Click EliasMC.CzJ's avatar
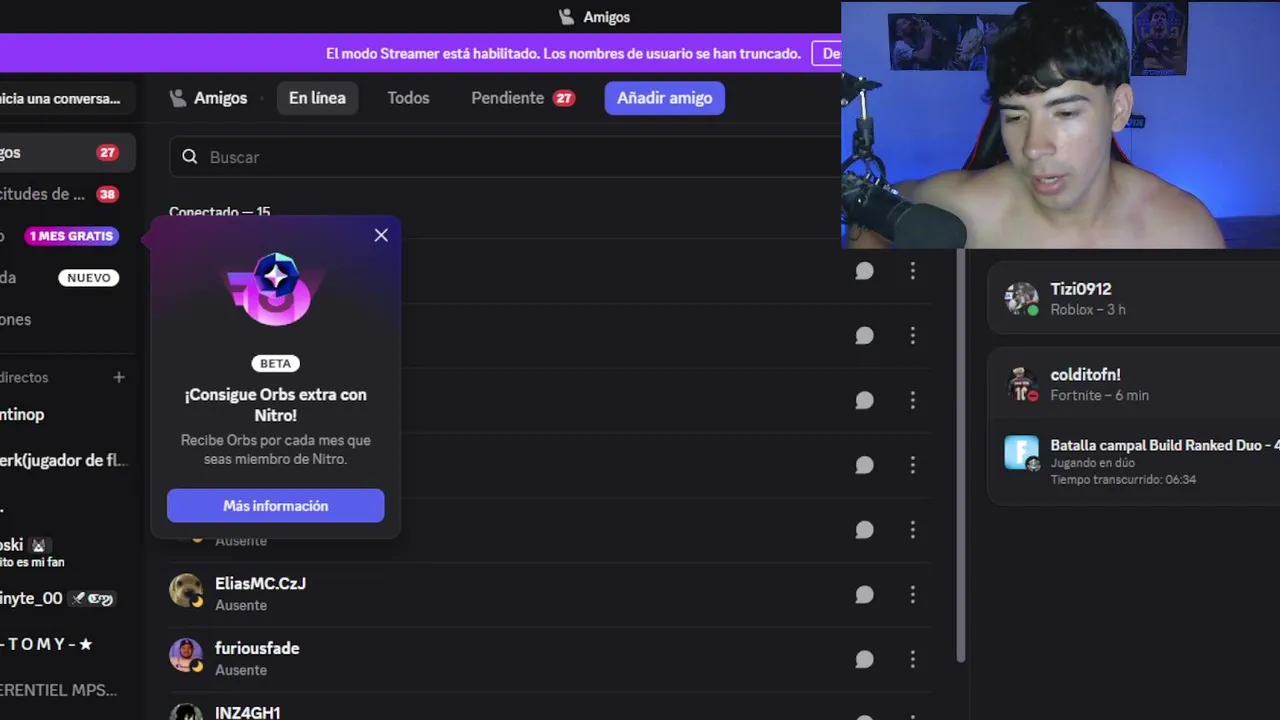This screenshot has width=1280, height=720. click(186, 591)
